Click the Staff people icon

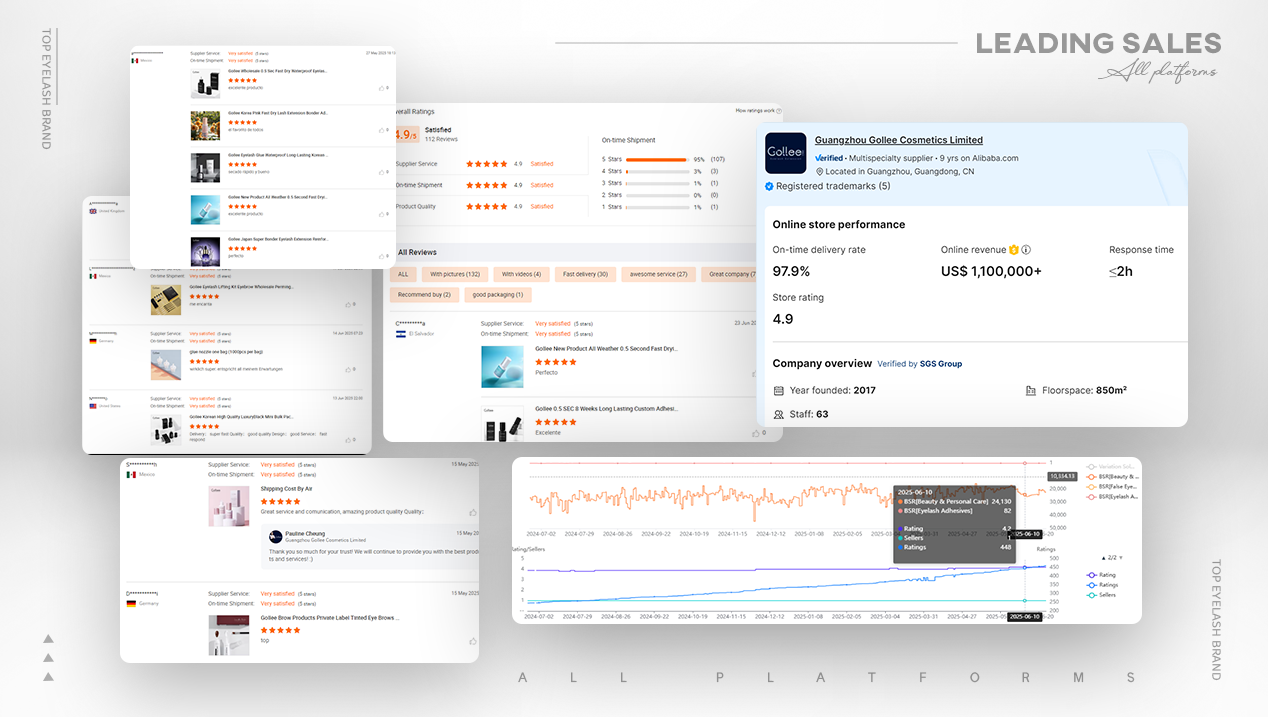pyautogui.click(x=779, y=414)
